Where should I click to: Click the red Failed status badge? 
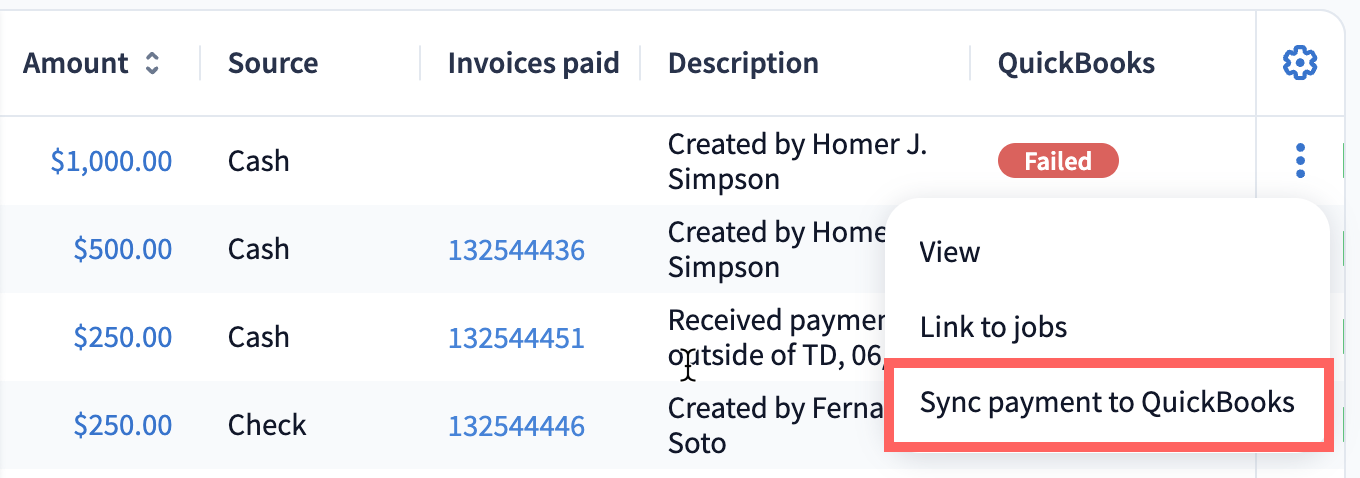(1058, 160)
